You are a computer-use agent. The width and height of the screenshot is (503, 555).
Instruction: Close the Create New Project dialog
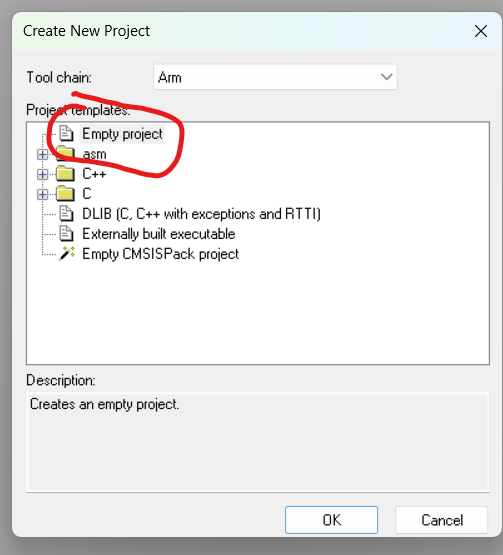click(x=481, y=31)
